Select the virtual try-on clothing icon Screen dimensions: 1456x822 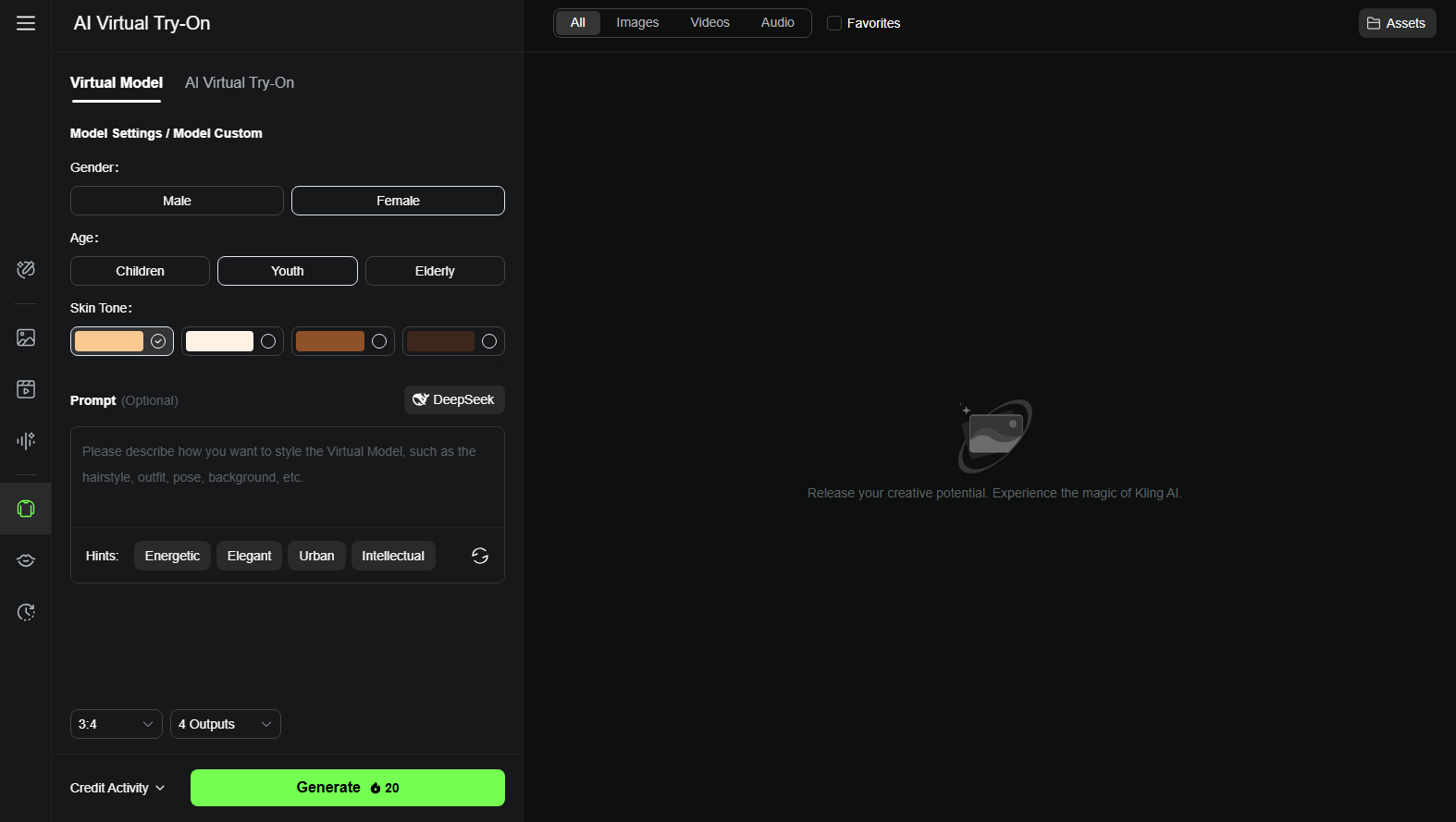tap(26, 509)
